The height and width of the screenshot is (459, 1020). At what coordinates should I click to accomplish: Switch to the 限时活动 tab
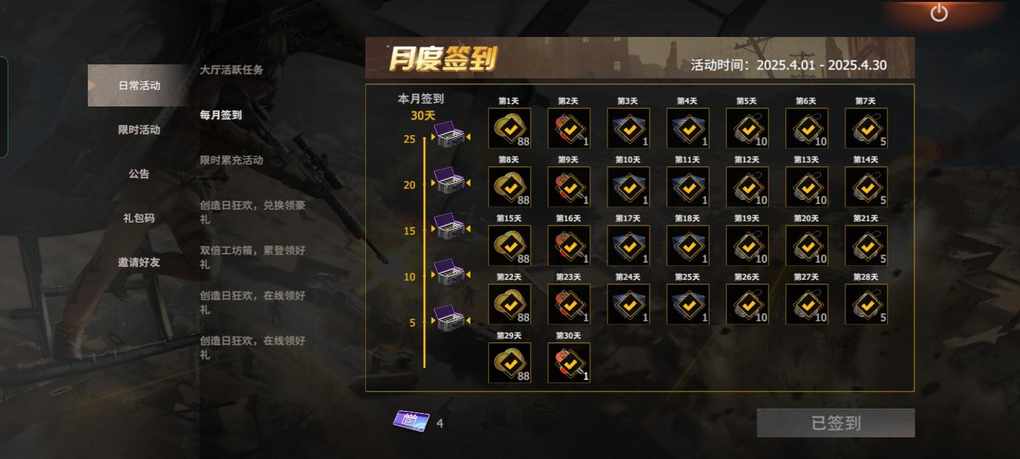pyautogui.click(x=139, y=130)
